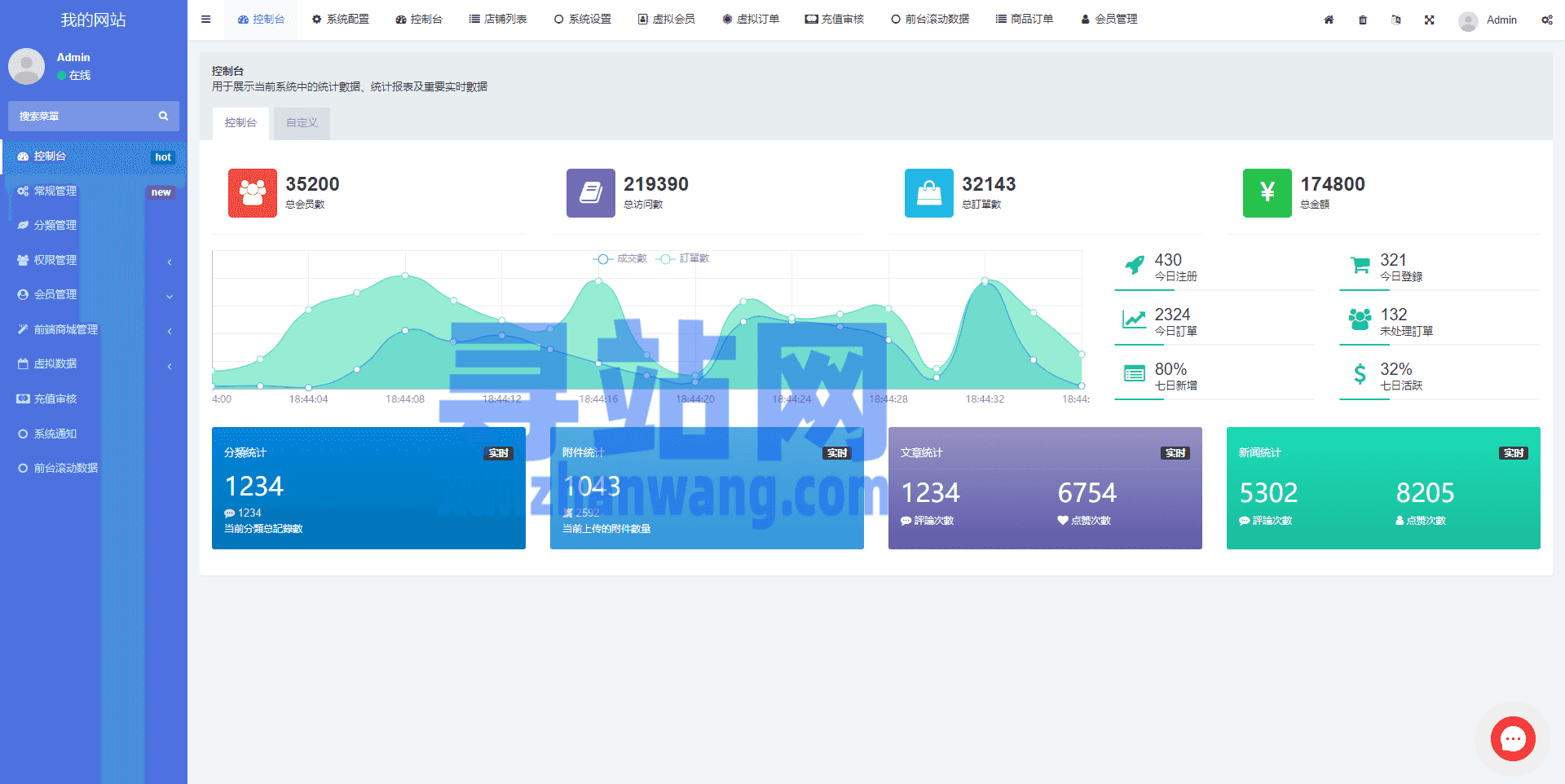Click the search magnifier icon in sidebar
The height and width of the screenshot is (784, 1565).
[x=163, y=117]
